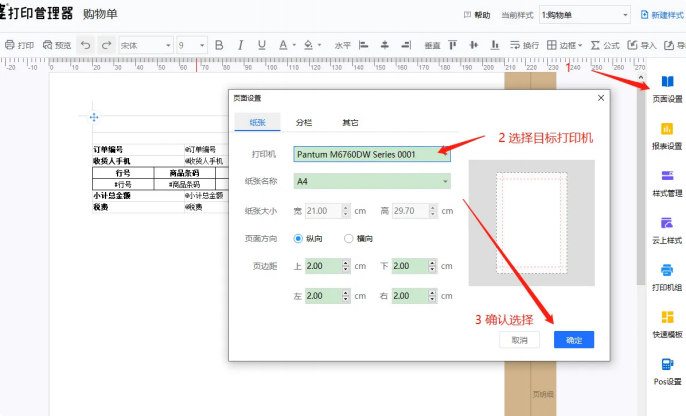Click the 确定 confirm button
Viewport: 686px width, 416px height.
coord(573,340)
